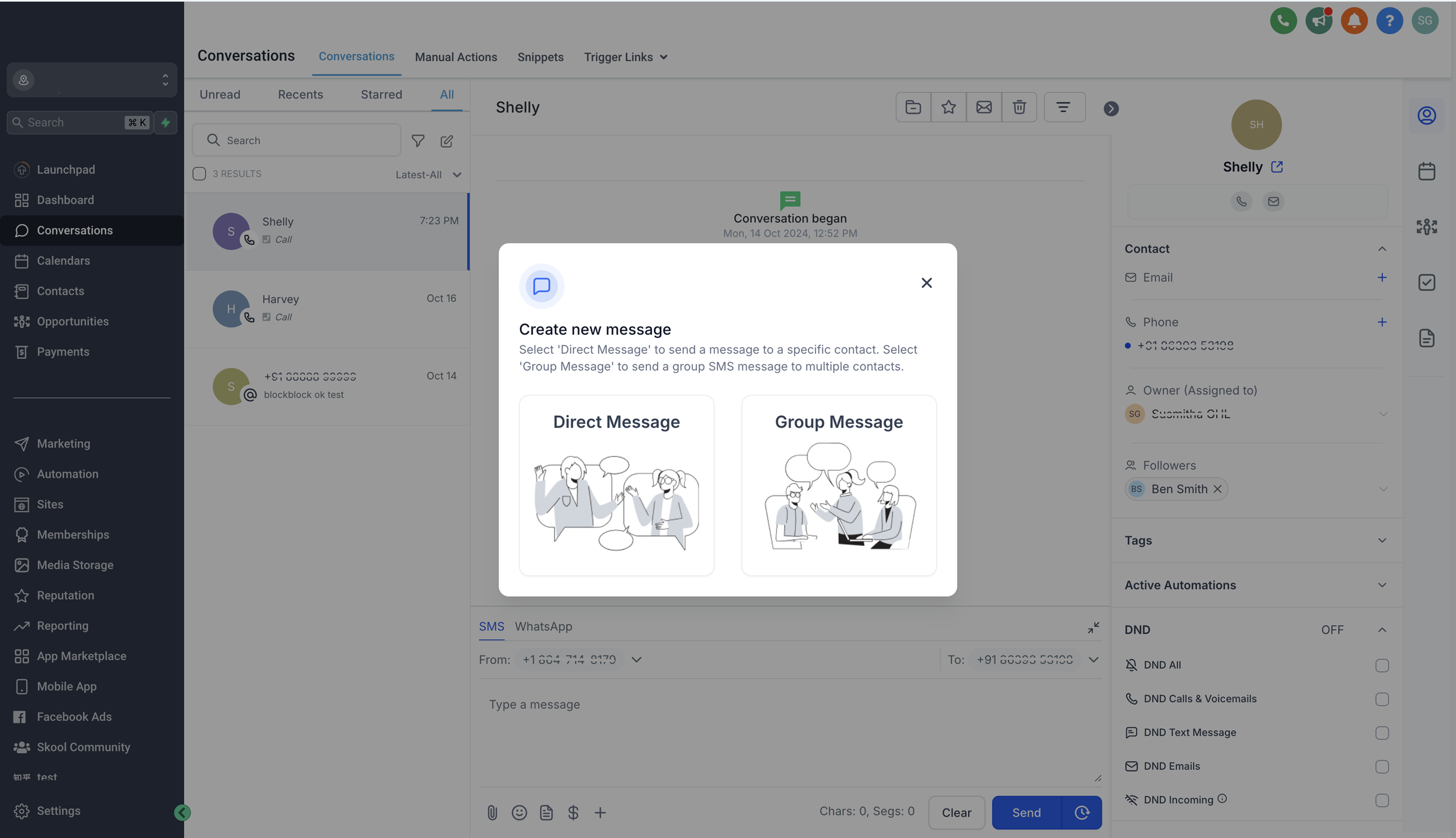Screen dimensions: 1456x838
Task: Open the emoji picker icon
Action: point(519,812)
